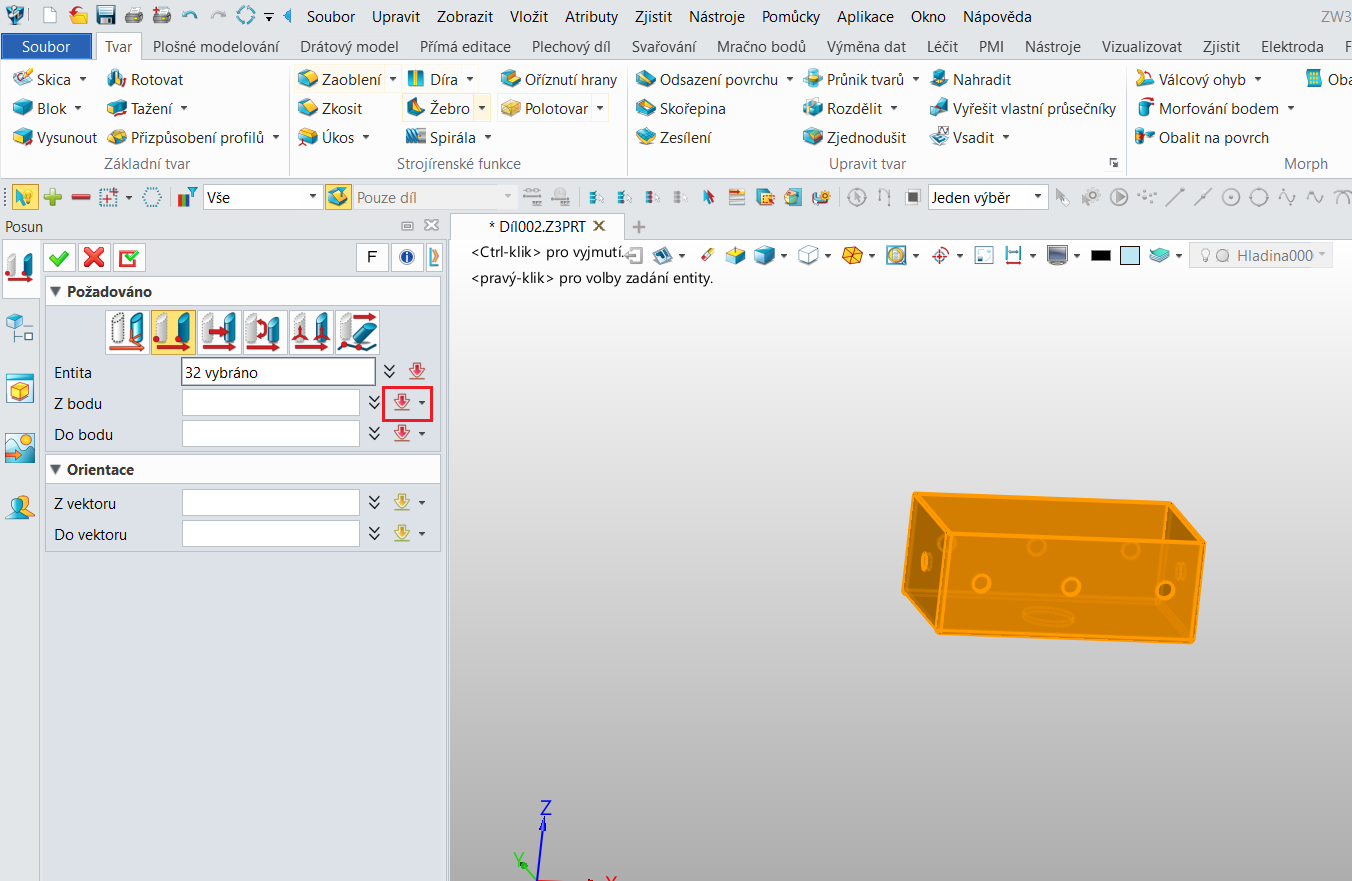The image size is (1352, 881).
Task: Switch to the Plošné modelování ribbon tab
Action: pyautogui.click(x=216, y=46)
